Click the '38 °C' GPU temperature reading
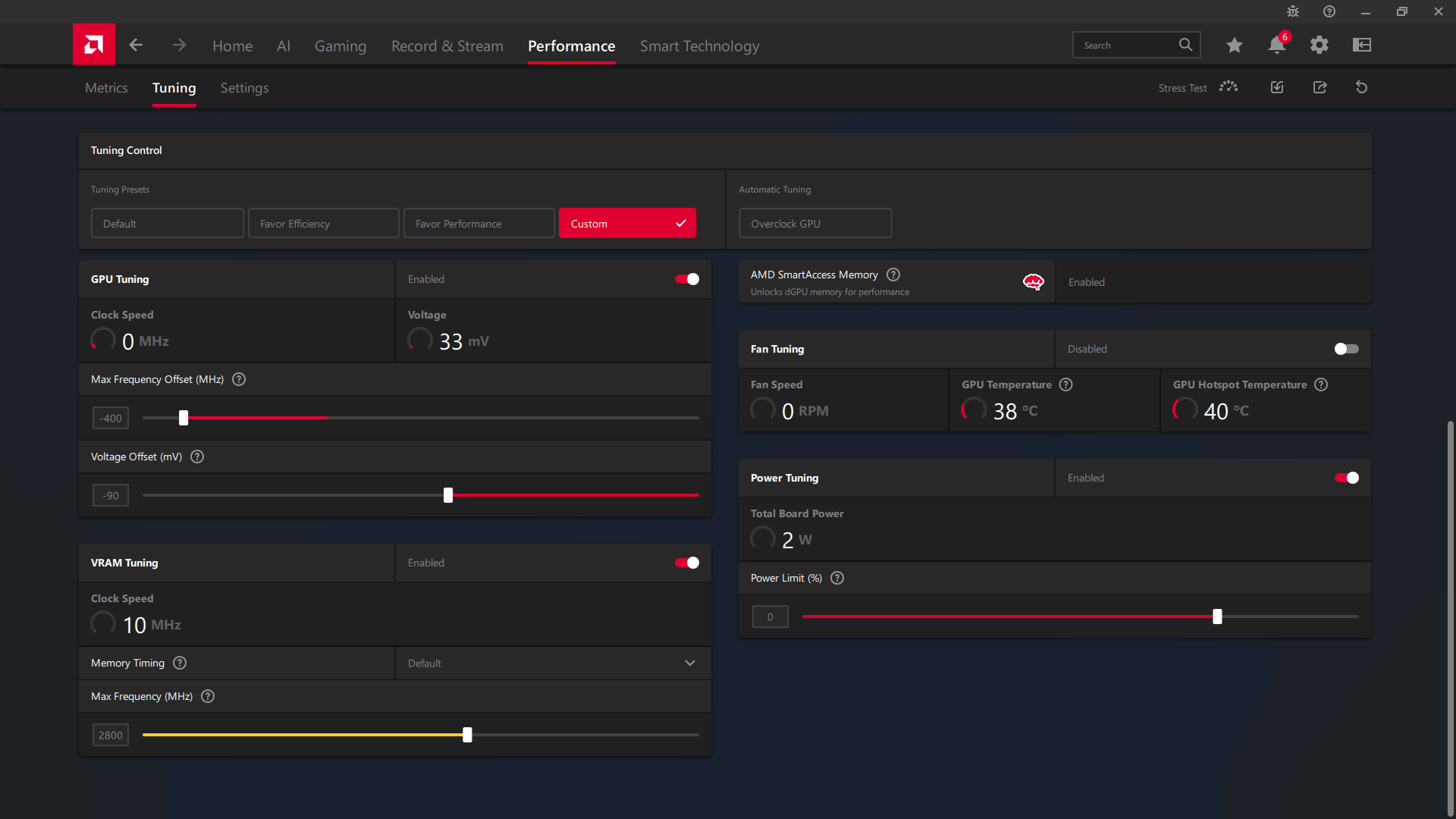Screen dimensions: 1456x819 click(1015, 411)
